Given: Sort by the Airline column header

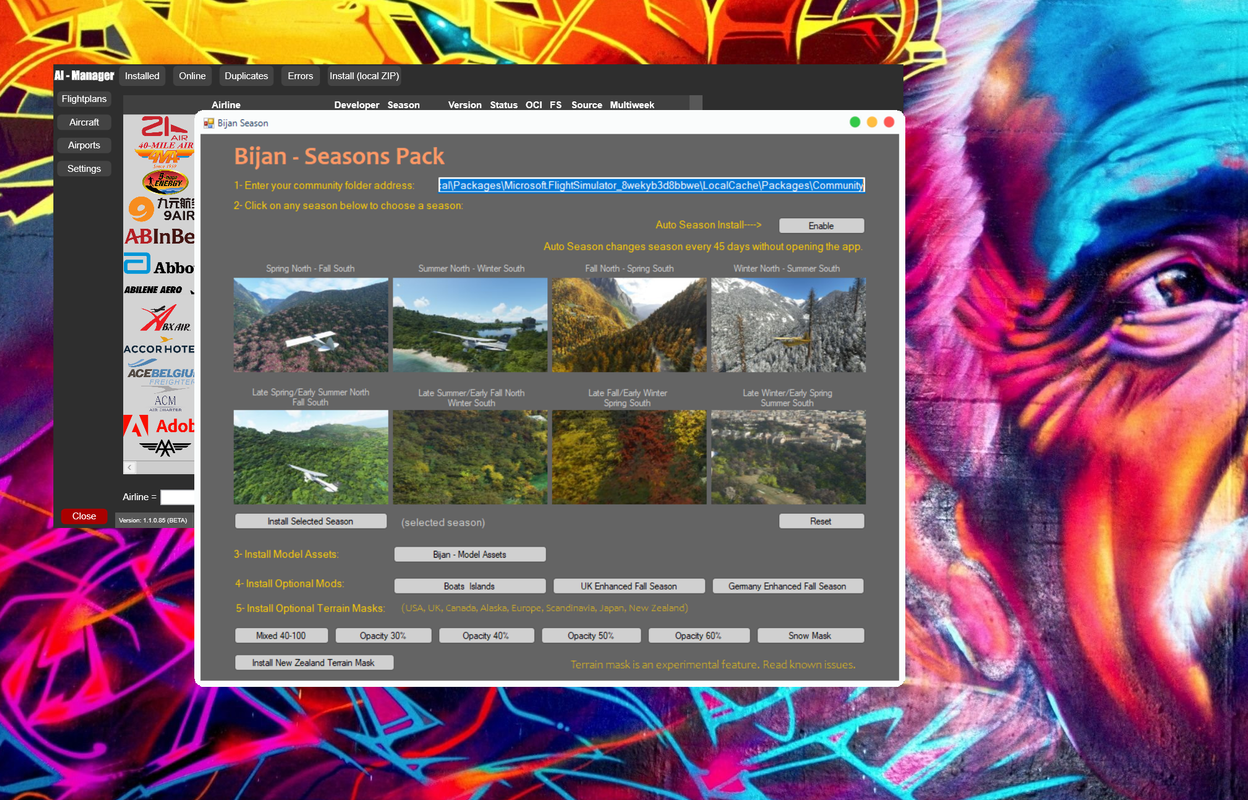Looking at the screenshot, I should click(x=226, y=105).
